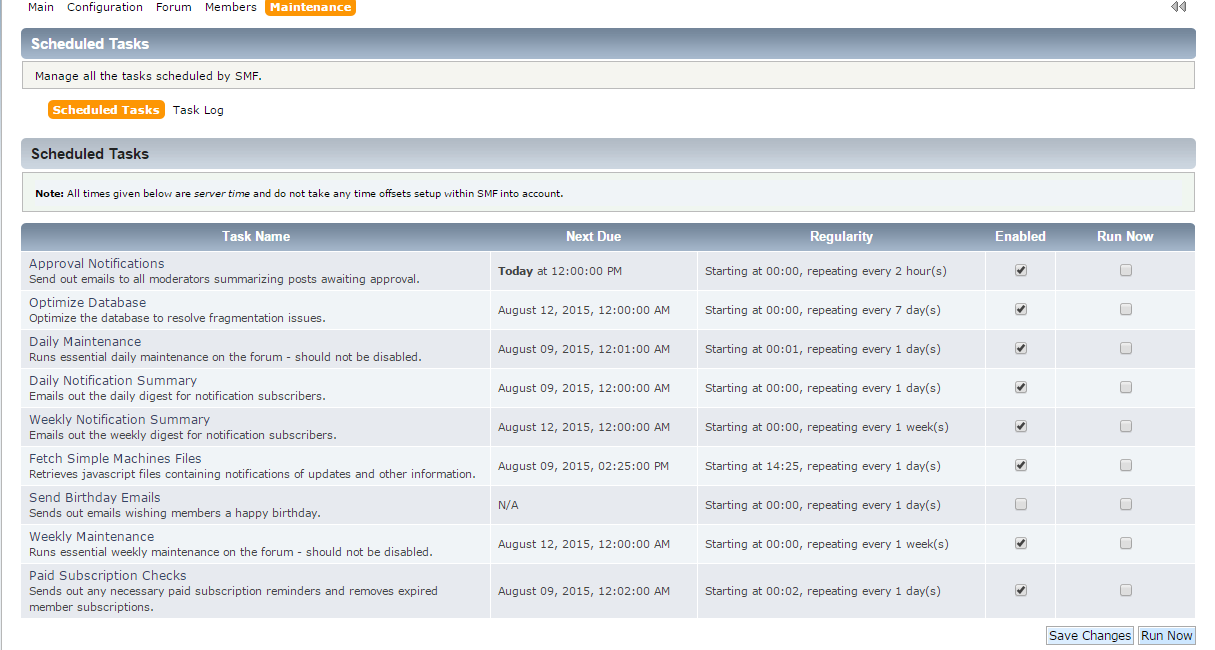The height and width of the screenshot is (650, 1215).
Task: Open the Daily Maintenance task link
Action: (85, 341)
